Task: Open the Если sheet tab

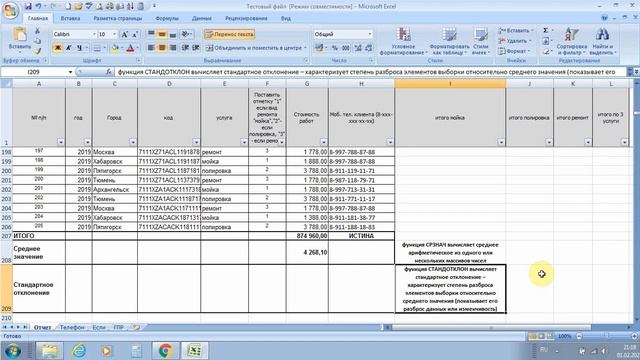Action: [99, 327]
